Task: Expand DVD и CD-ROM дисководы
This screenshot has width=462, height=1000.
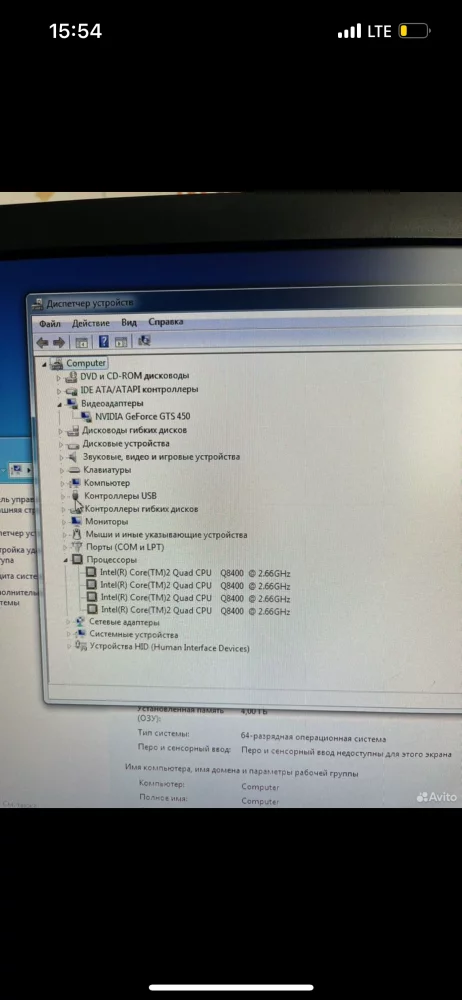Action: tap(59, 377)
